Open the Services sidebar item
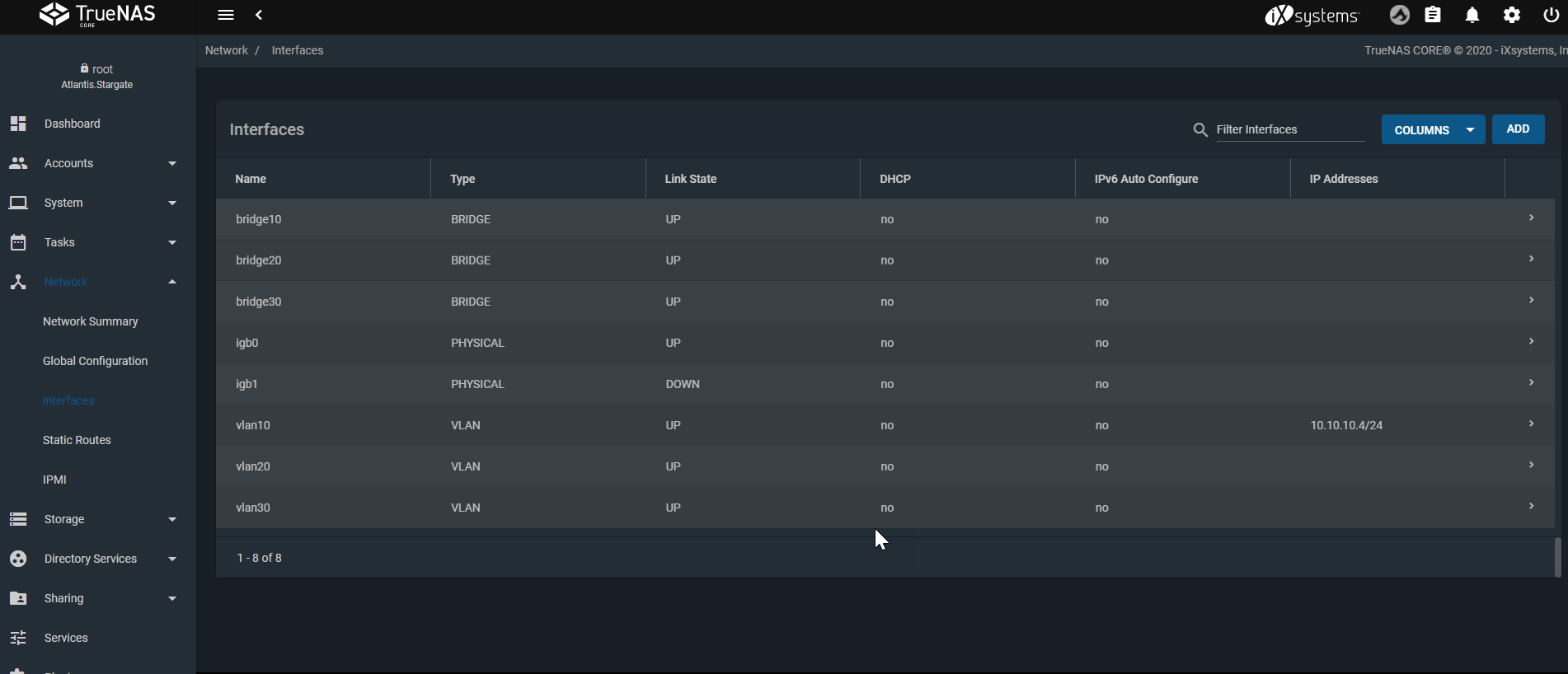 (66, 638)
